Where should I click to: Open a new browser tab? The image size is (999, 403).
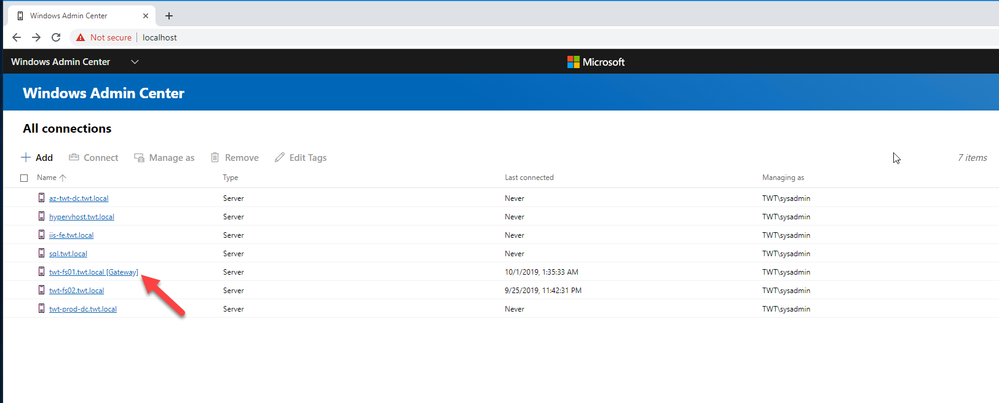click(169, 16)
